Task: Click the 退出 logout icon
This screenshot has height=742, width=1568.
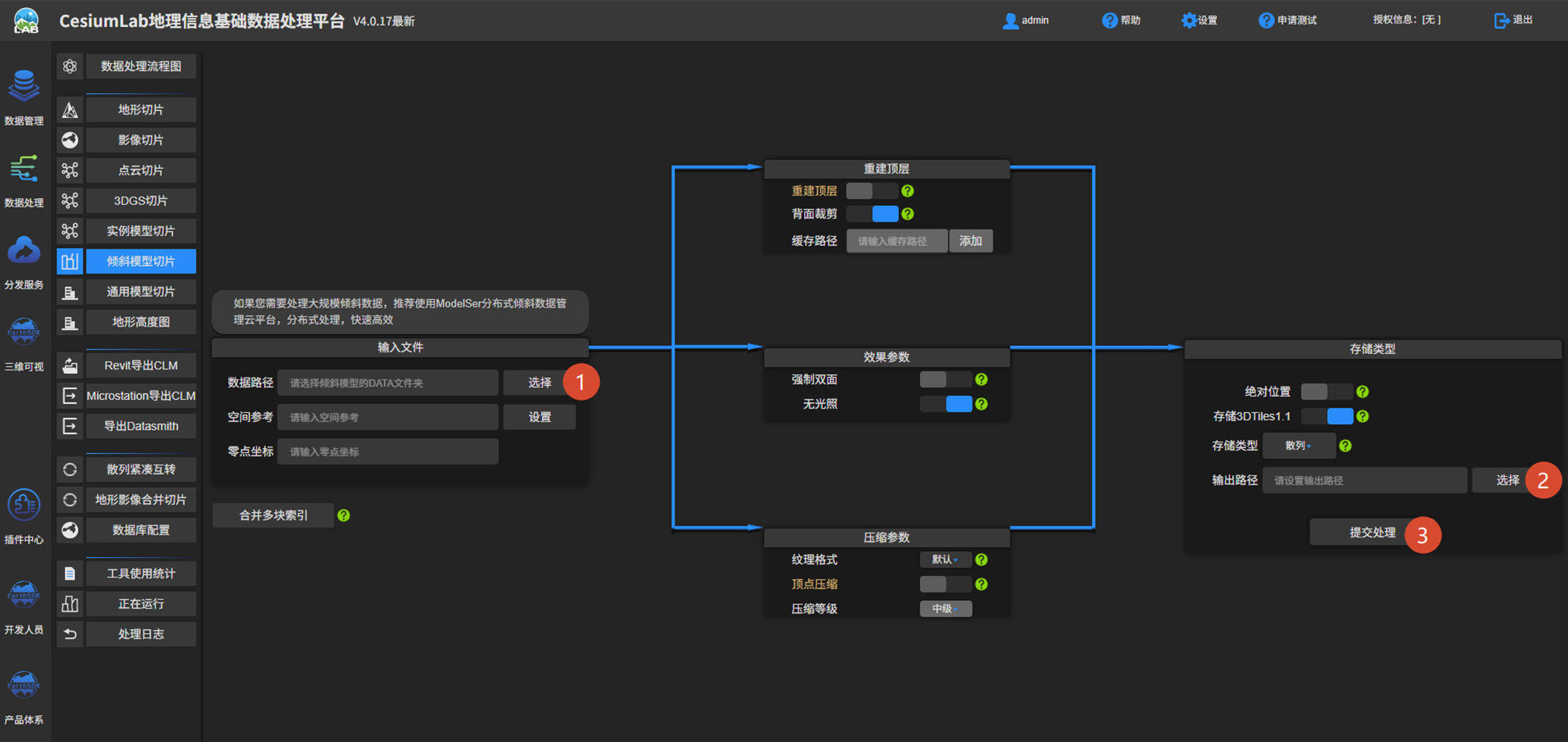Action: point(1502,20)
